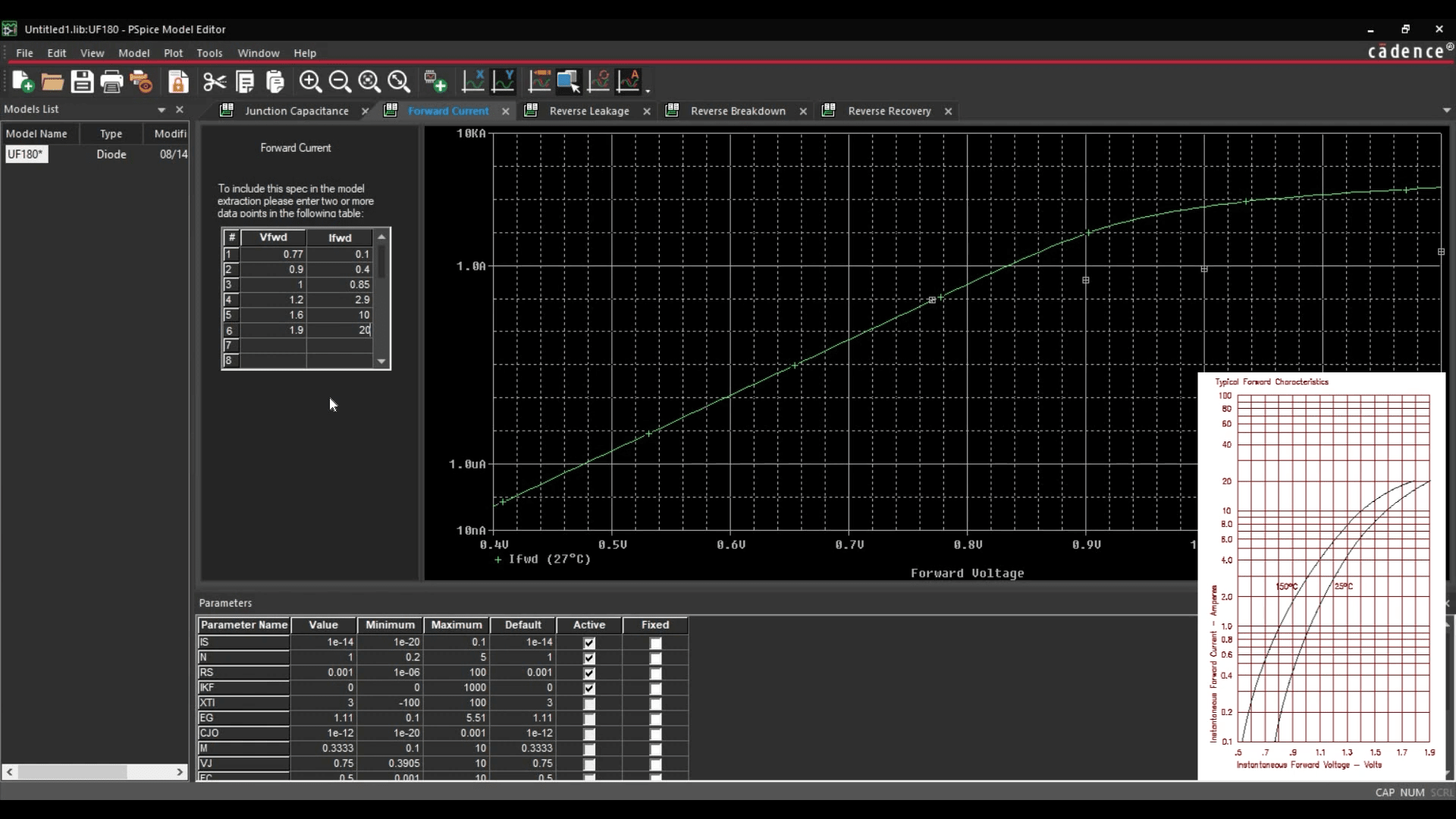Image resolution: width=1456 pixels, height=819 pixels.
Task: Toggle Fixed checkbox for XTI parameter
Action: pyautogui.click(x=656, y=704)
